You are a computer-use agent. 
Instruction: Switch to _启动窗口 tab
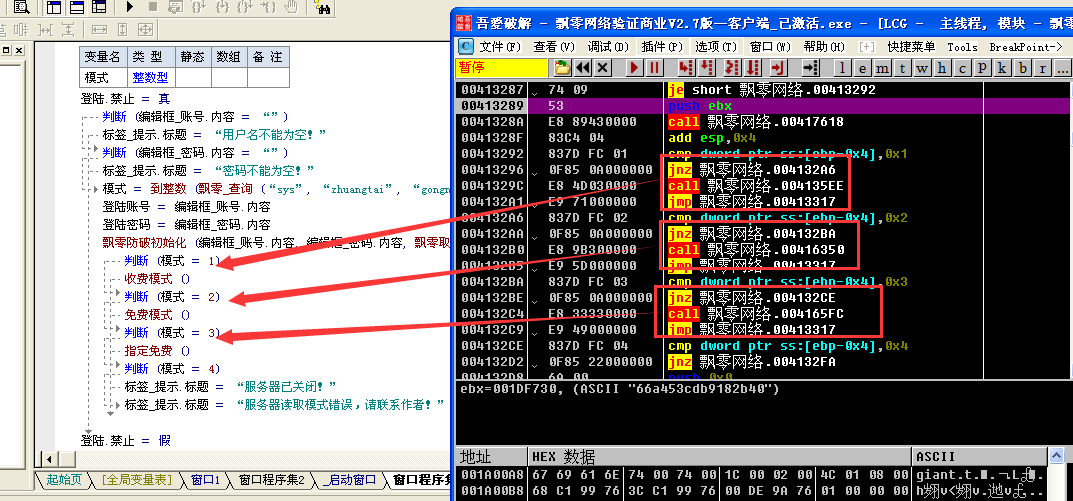(x=348, y=480)
